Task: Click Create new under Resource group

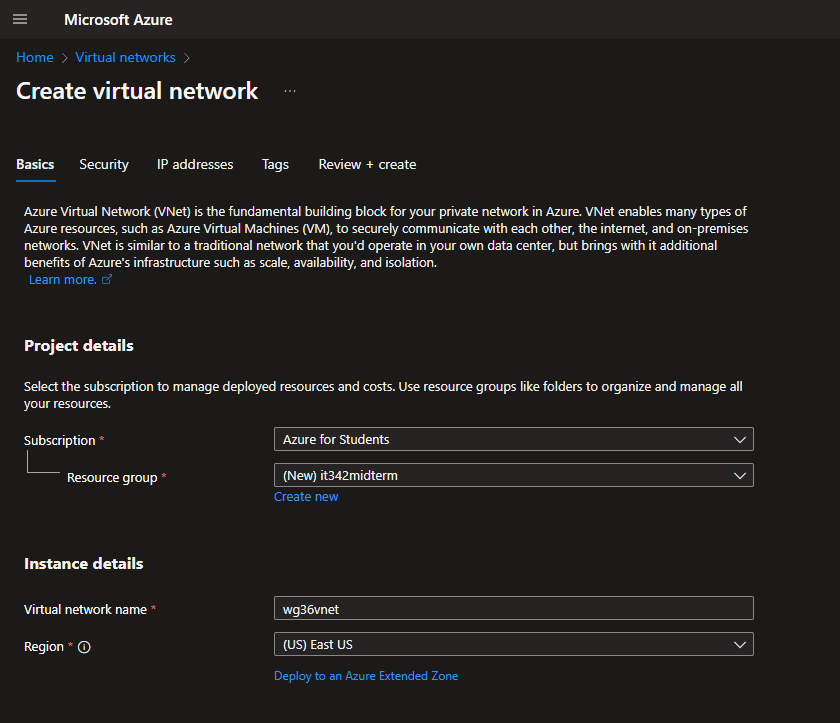Action: tap(306, 497)
